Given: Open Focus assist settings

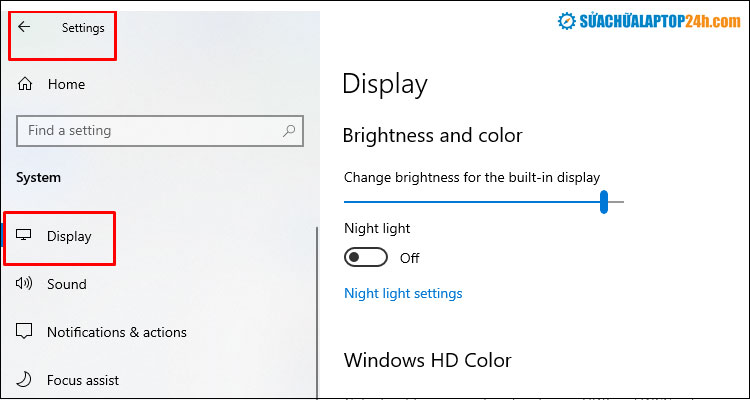Looking at the screenshot, I should click(83, 380).
